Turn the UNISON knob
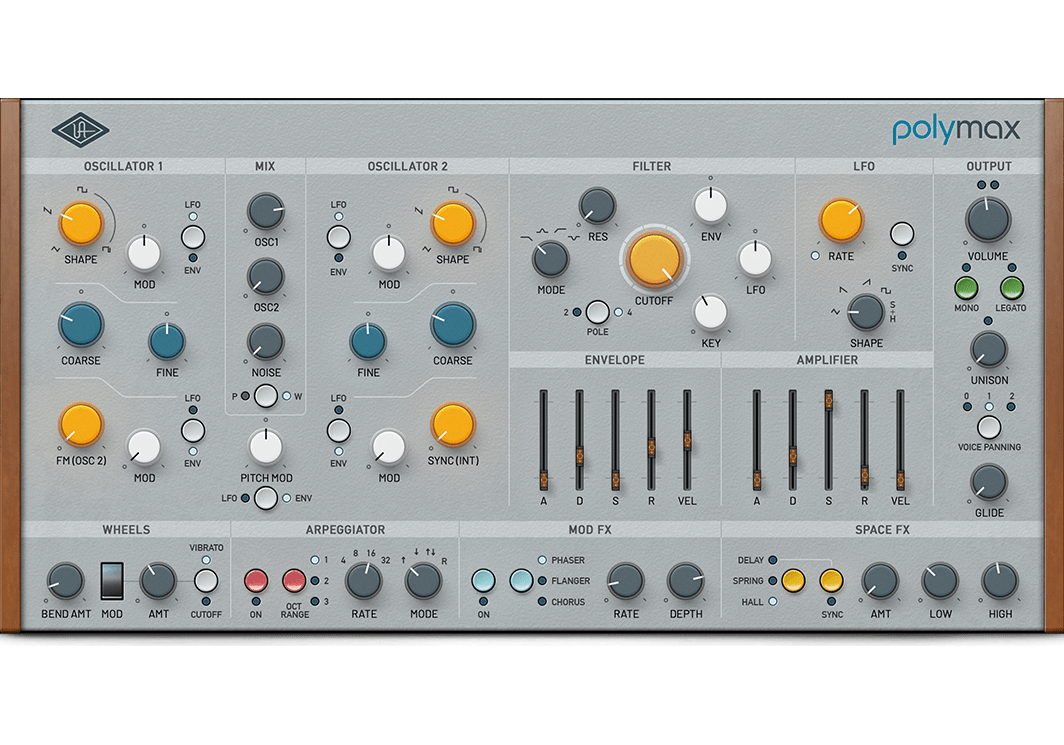Screen dimensions: 1064x745 (x=989, y=349)
